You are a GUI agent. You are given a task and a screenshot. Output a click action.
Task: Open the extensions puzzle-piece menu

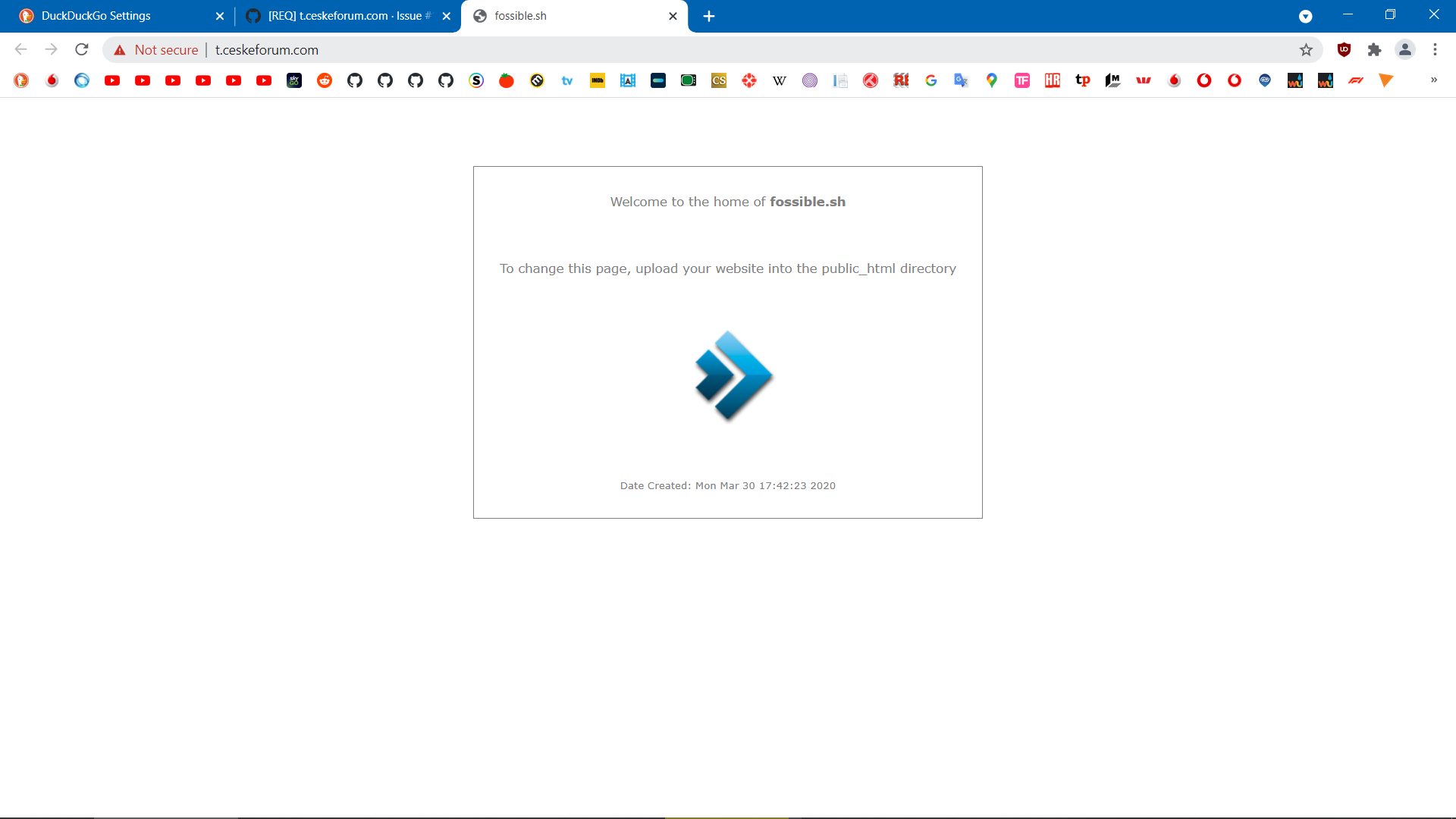coord(1375,49)
